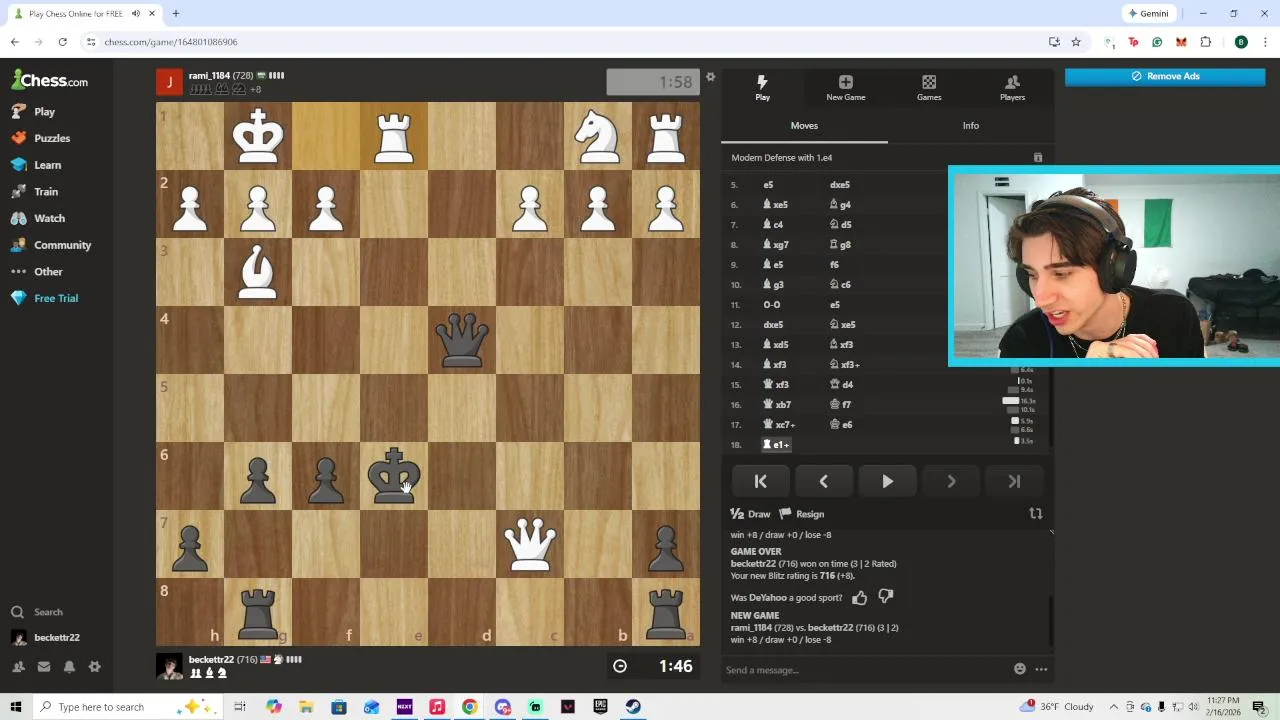The width and height of the screenshot is (1280, 720).
Task: Click the white queen on the board
Action: pyautogui.click(x=530, y=544)
